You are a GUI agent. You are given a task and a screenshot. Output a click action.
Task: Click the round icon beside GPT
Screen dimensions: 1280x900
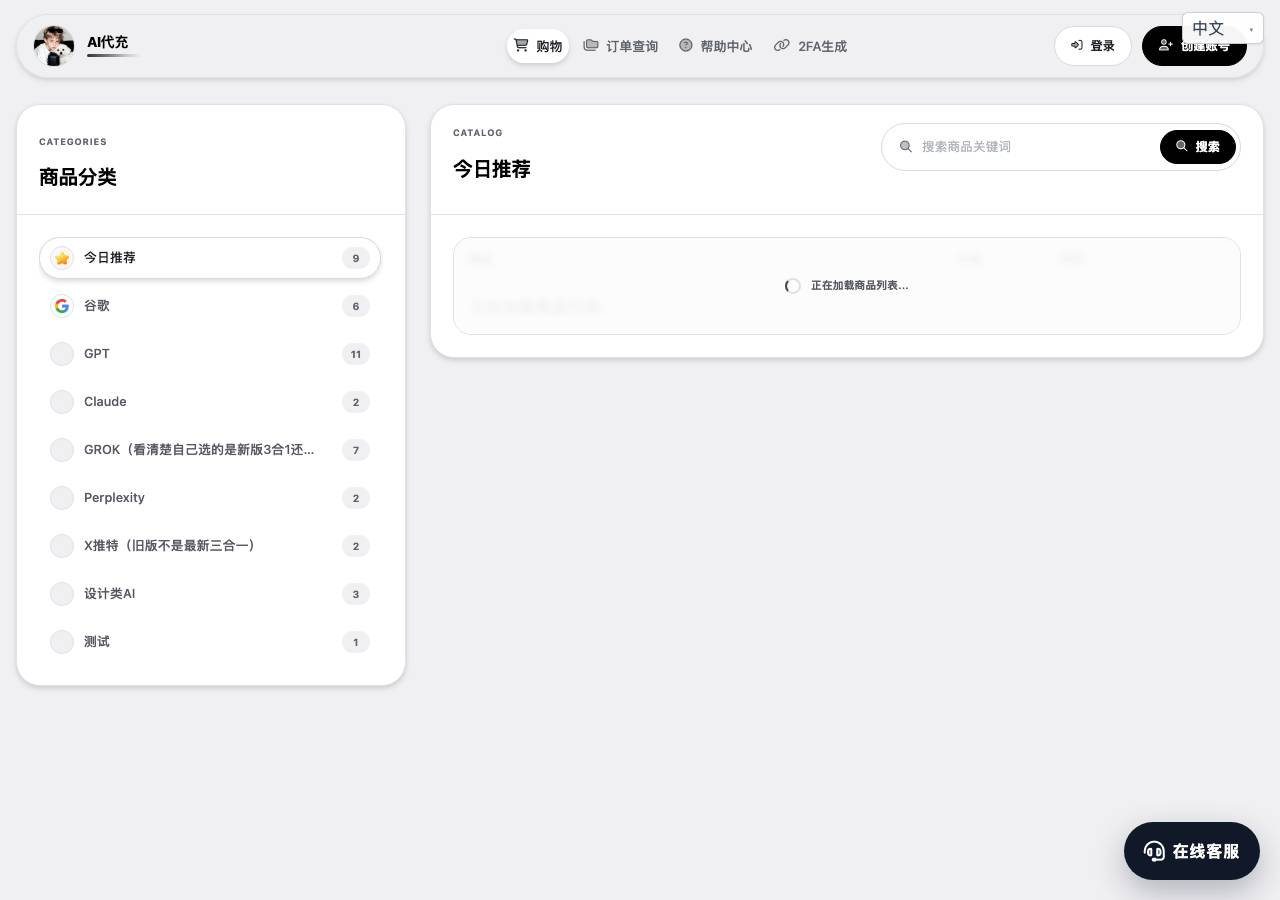[x=62, y=354]
